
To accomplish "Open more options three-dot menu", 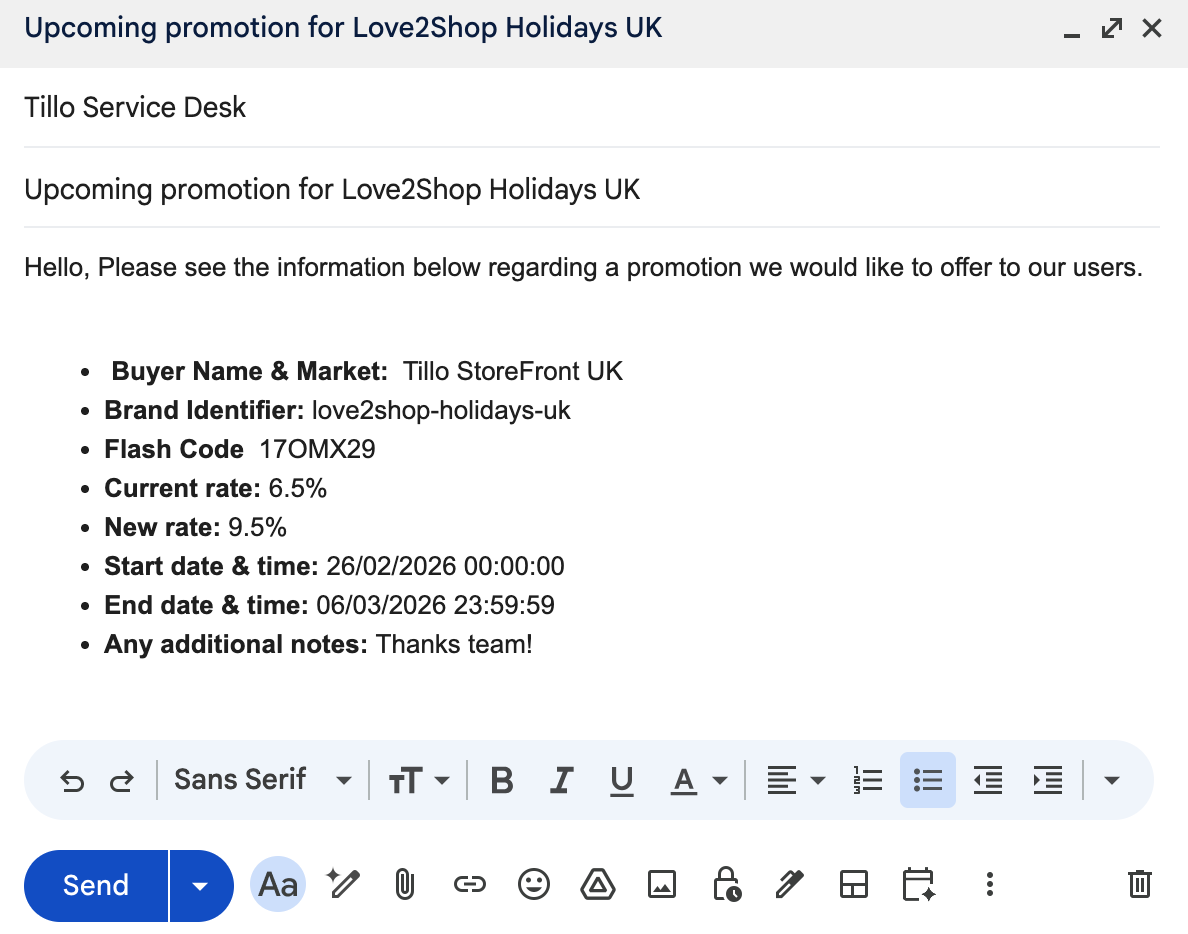I will tap(989, 885).
